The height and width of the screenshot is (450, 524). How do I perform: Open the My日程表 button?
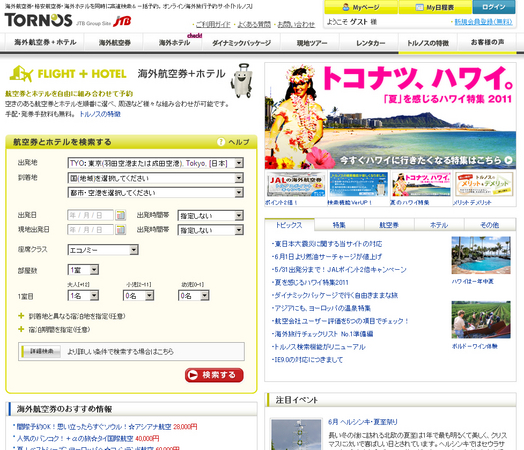(435, 7)
